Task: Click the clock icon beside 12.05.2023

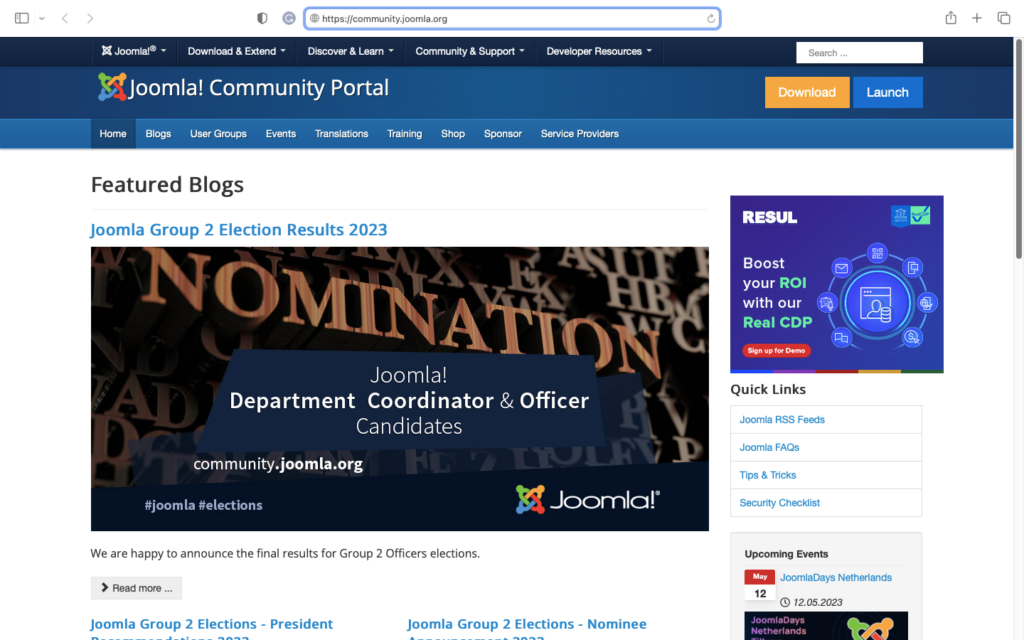Action: tap(785, 602)
